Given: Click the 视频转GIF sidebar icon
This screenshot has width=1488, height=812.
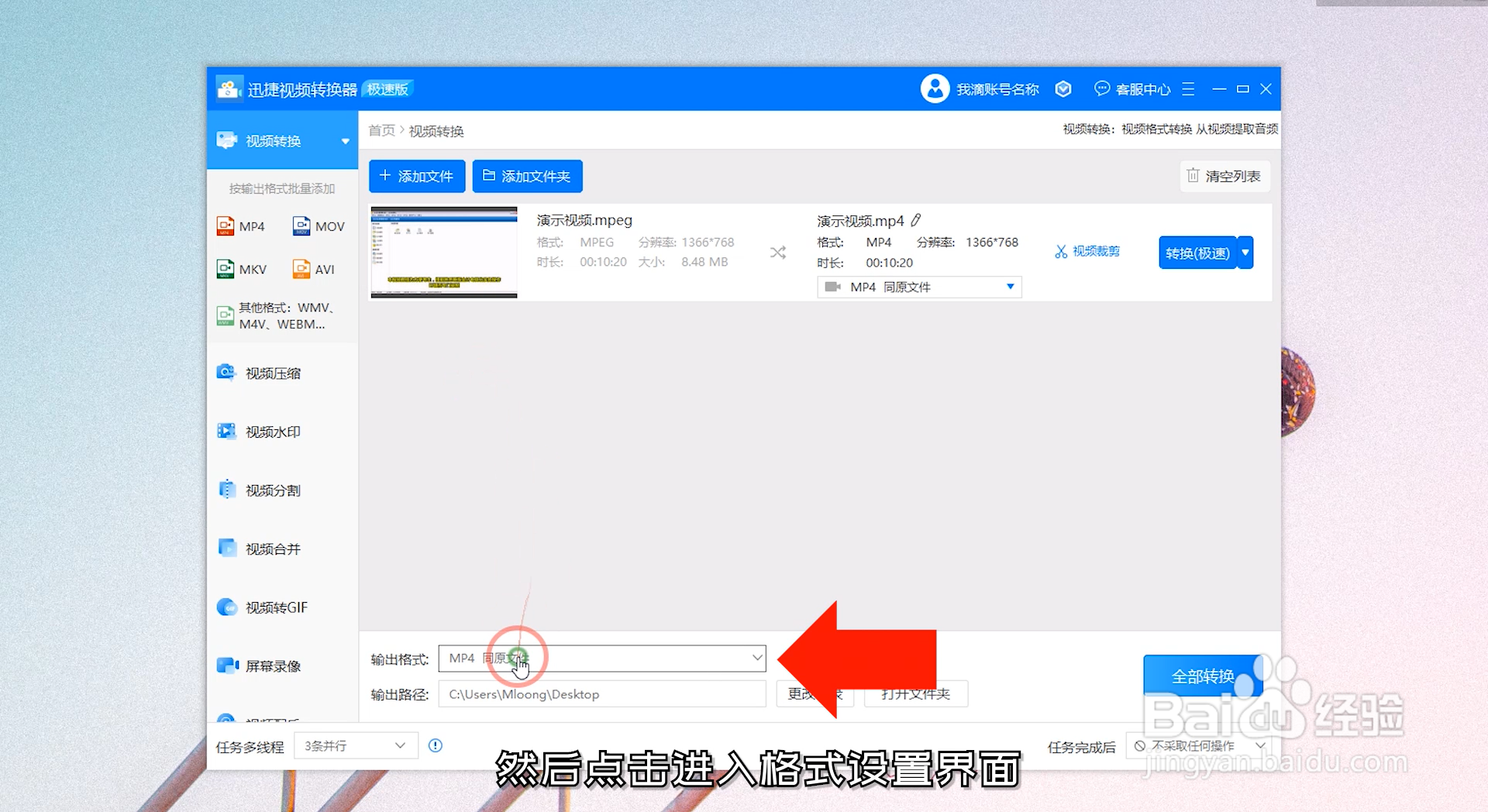Looking at the screenshot, I should point(226,607).
